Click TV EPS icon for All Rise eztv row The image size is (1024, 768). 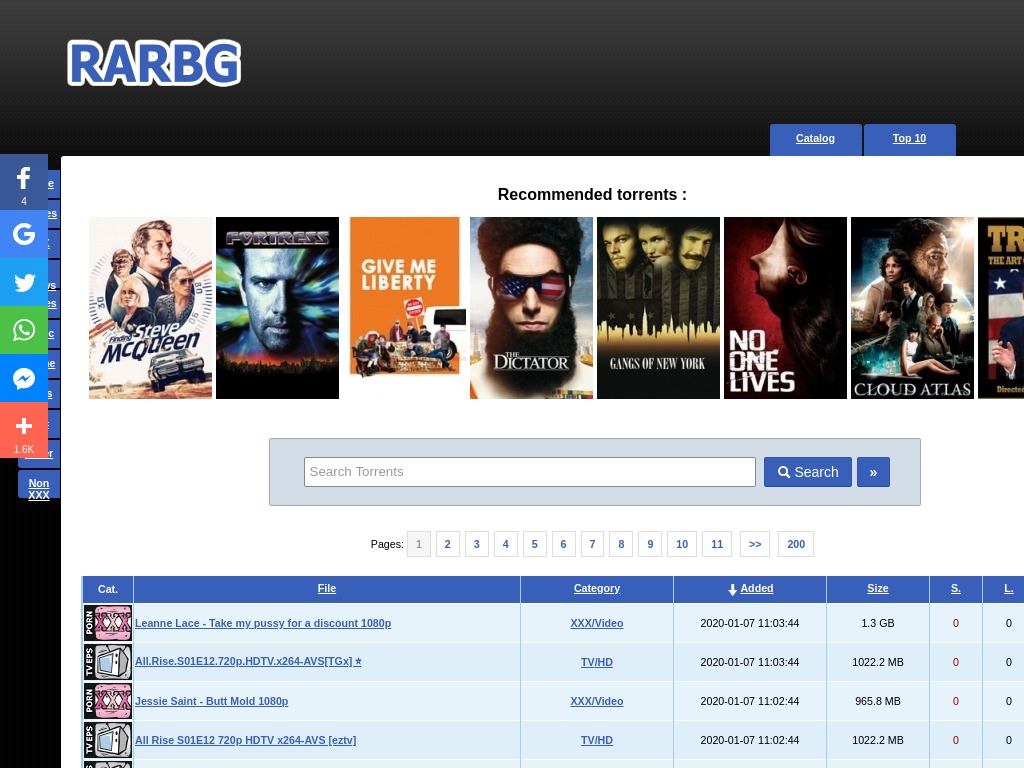[108, 740]
